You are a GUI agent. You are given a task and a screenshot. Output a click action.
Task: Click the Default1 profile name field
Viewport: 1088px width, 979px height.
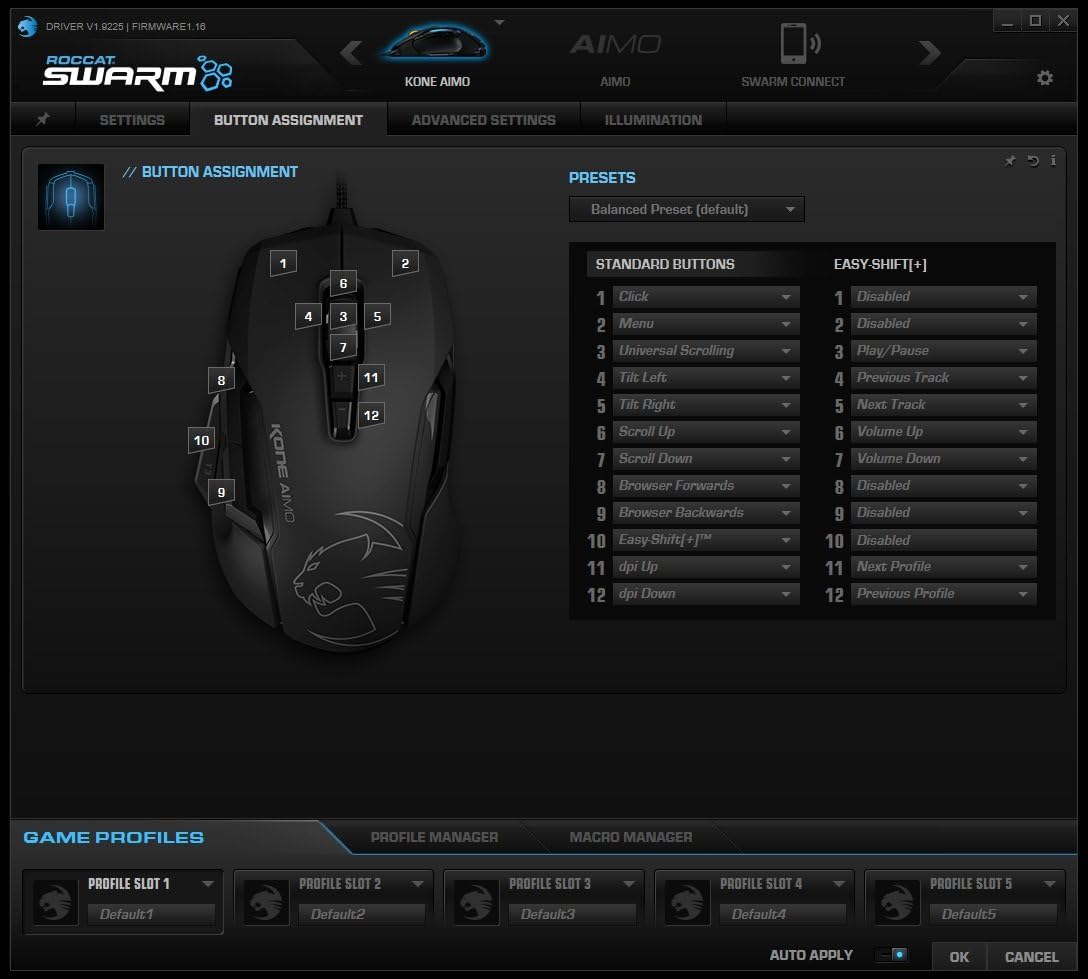(151, 914)
